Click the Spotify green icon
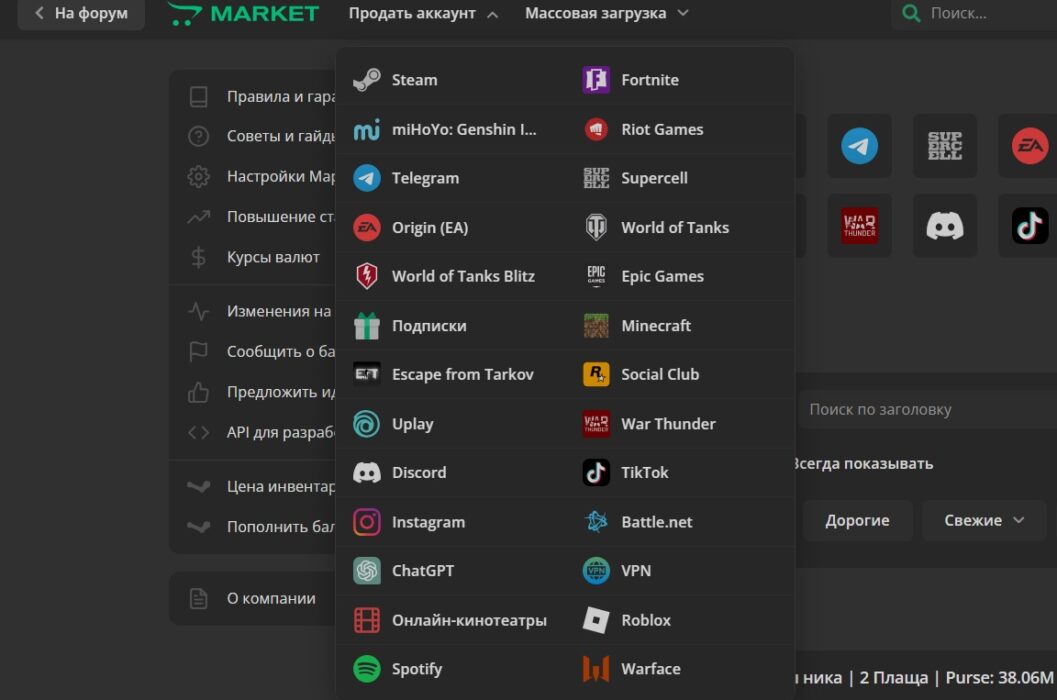Image resolution: width=1057 pixels, height=700 pixels. point(367,669)
